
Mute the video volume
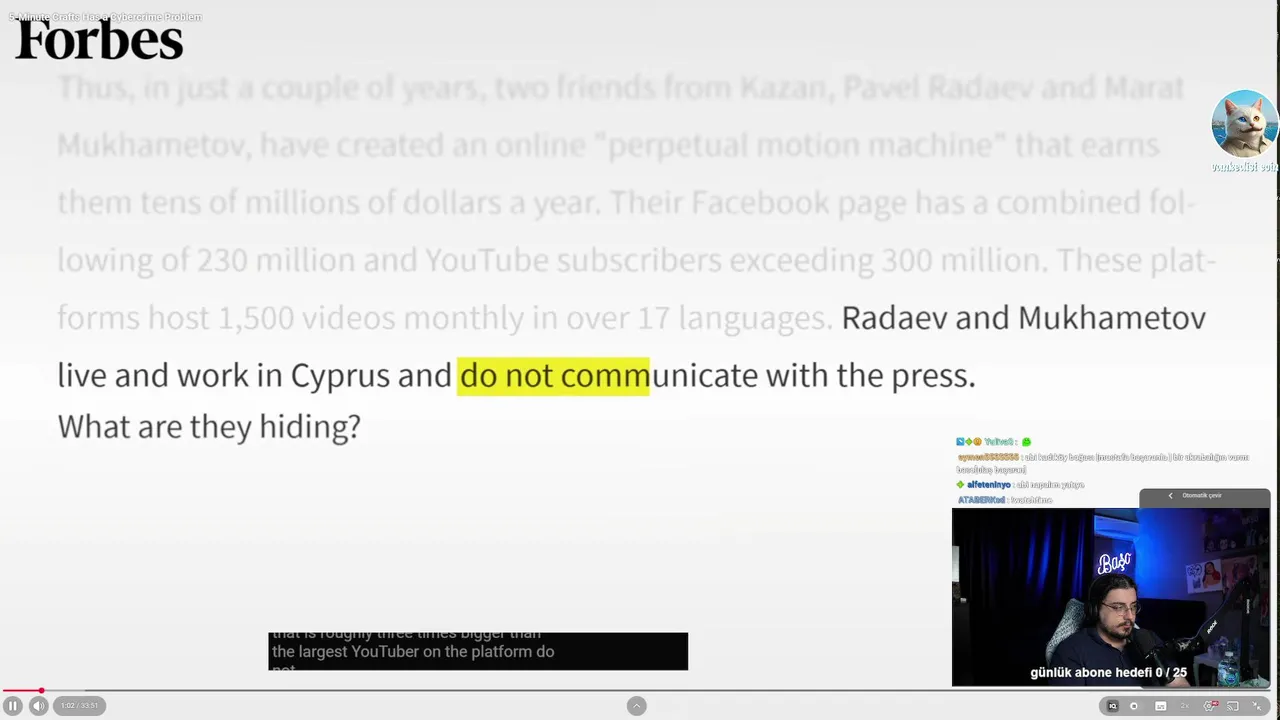click(x=38, y=706)
